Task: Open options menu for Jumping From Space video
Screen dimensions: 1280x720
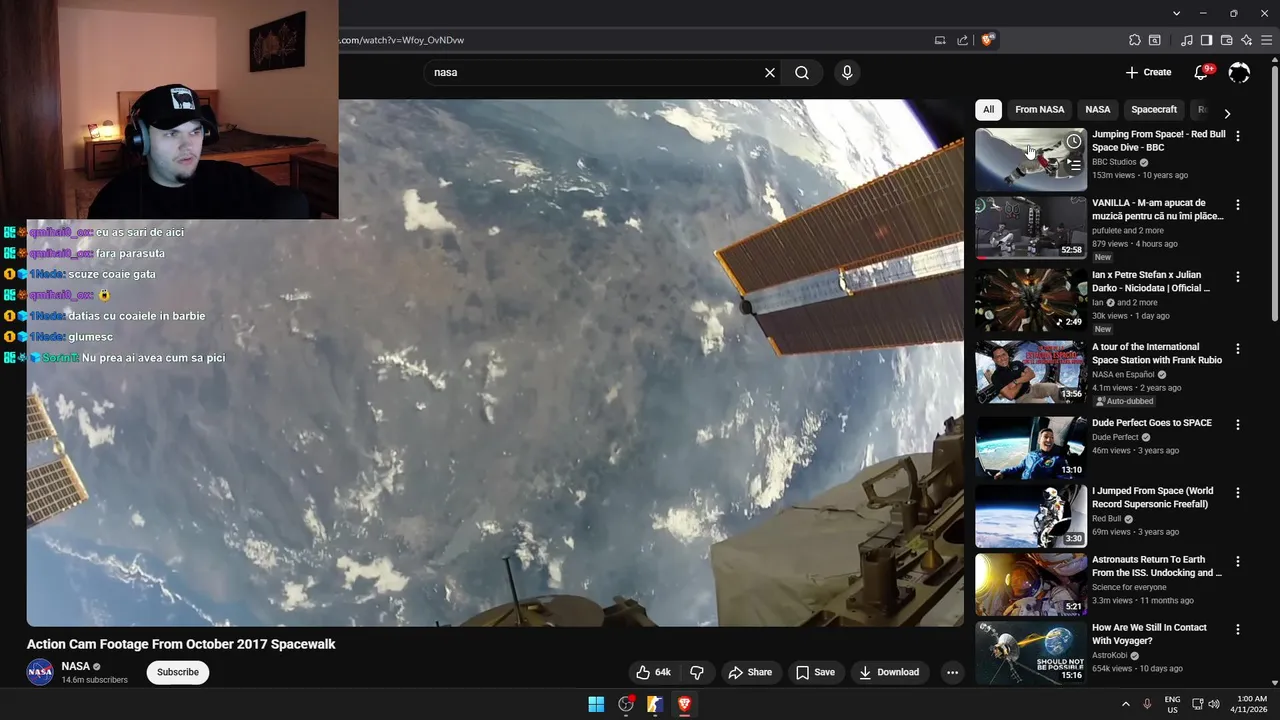Action: point(1238,136)
